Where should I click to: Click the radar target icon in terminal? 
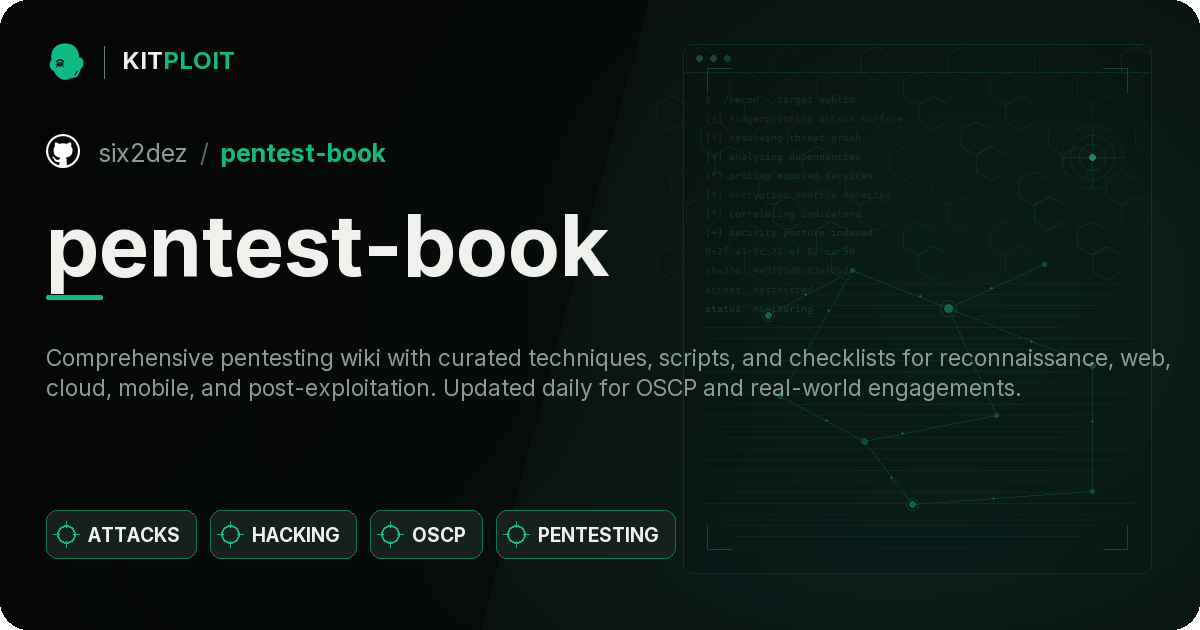point(1092,157)
